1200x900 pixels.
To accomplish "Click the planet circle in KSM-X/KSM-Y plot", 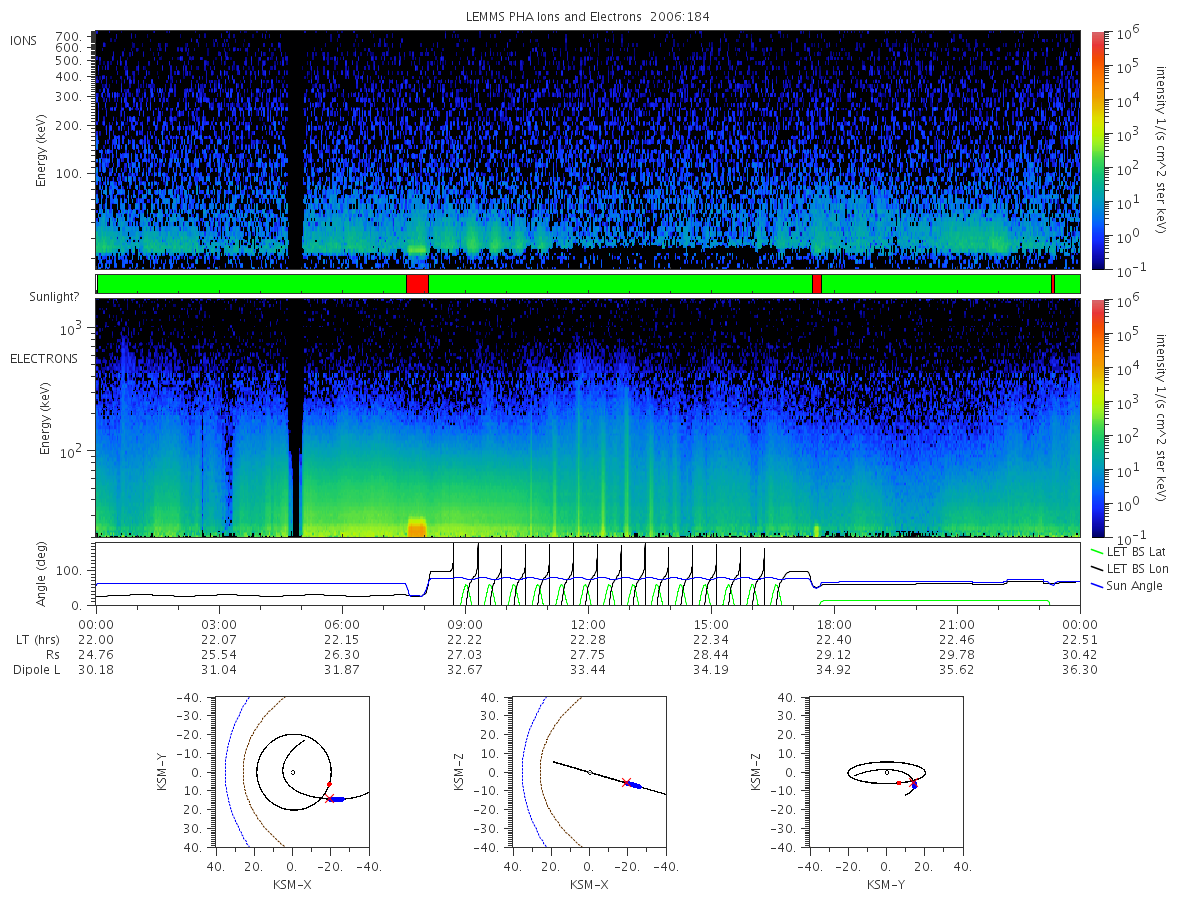I will click(292, 772).
